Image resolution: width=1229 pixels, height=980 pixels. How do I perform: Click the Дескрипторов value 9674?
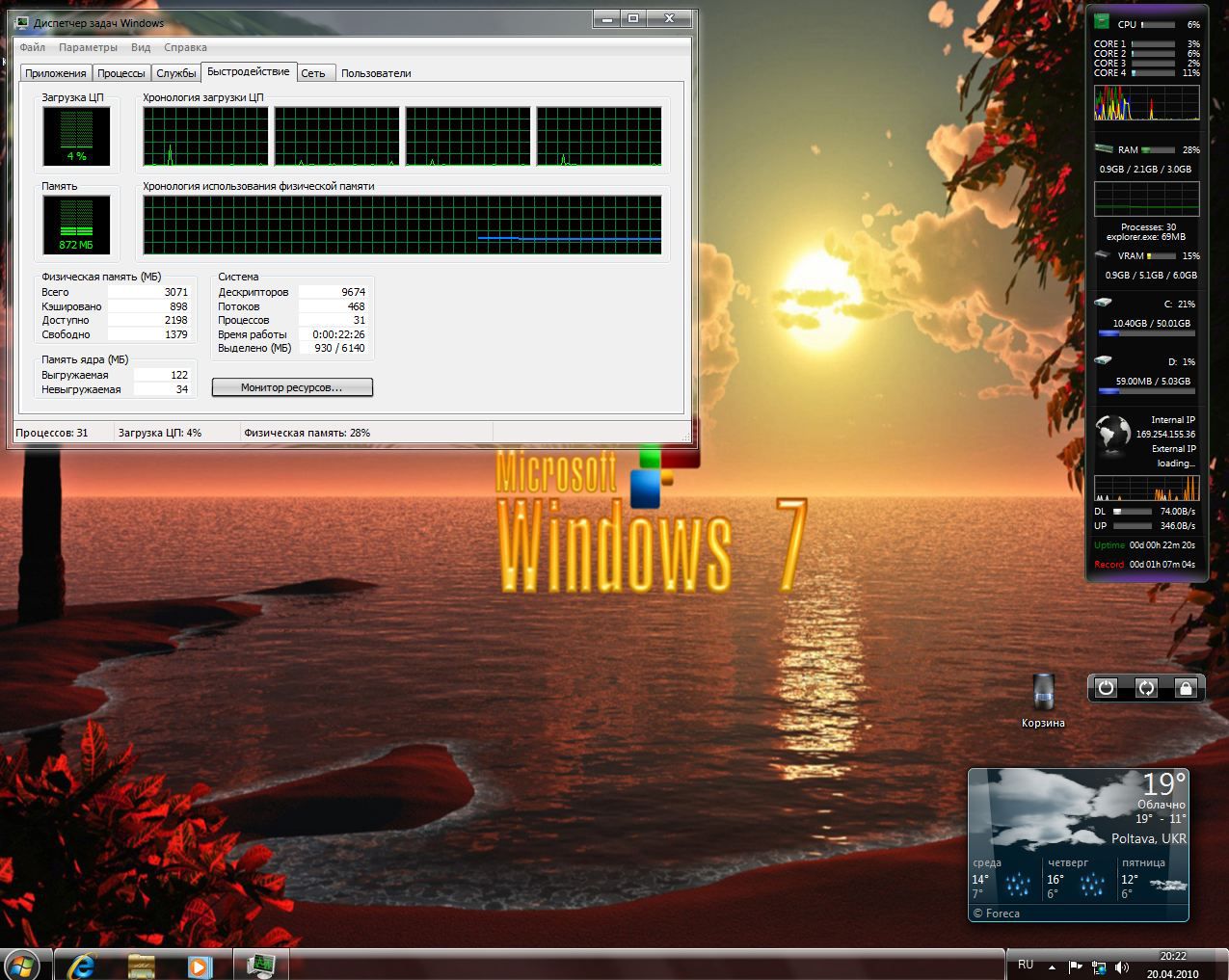tap(353, 292)
